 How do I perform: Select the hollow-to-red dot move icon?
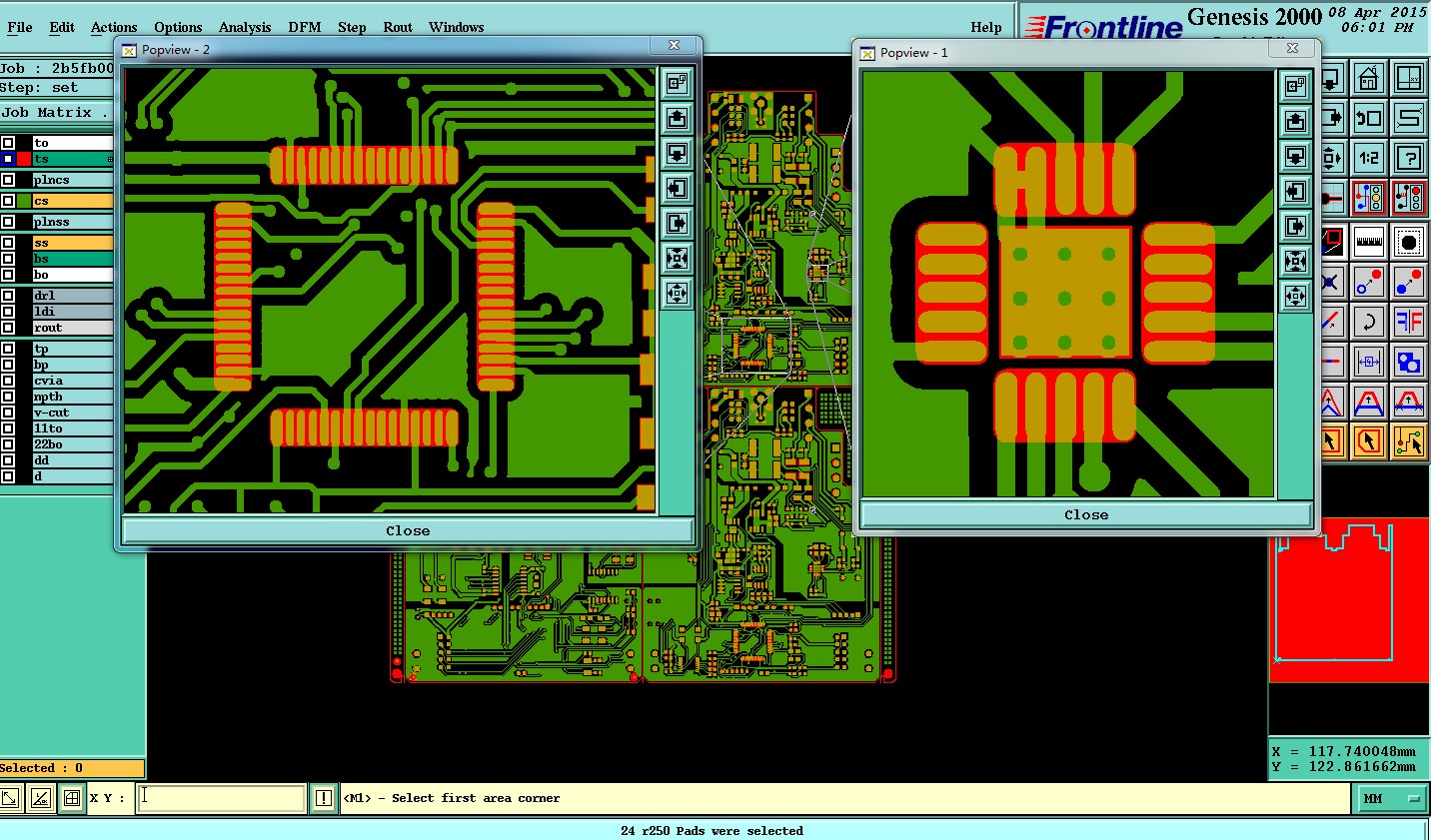tap(1368, 282)
